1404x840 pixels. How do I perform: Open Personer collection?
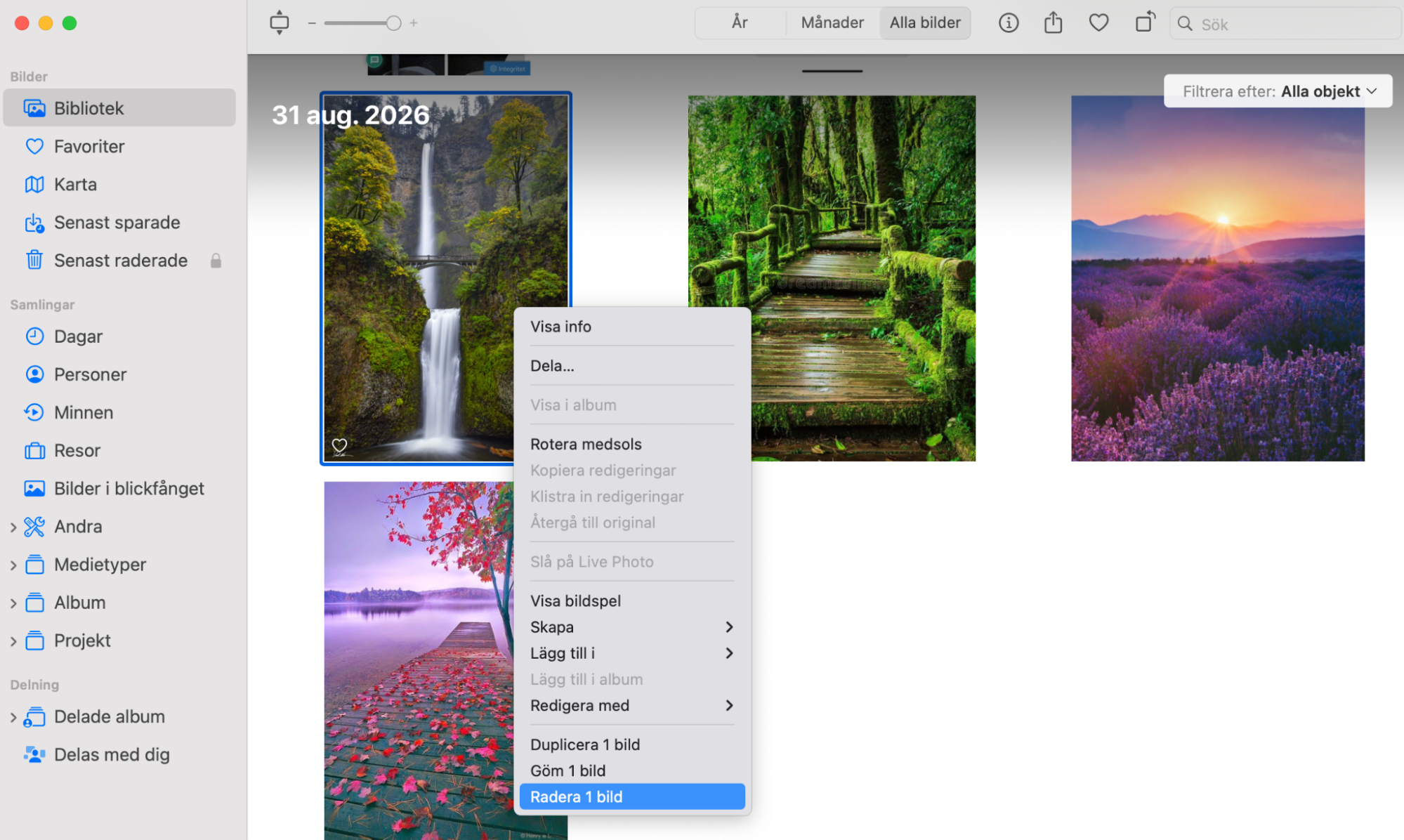(119, 374)
